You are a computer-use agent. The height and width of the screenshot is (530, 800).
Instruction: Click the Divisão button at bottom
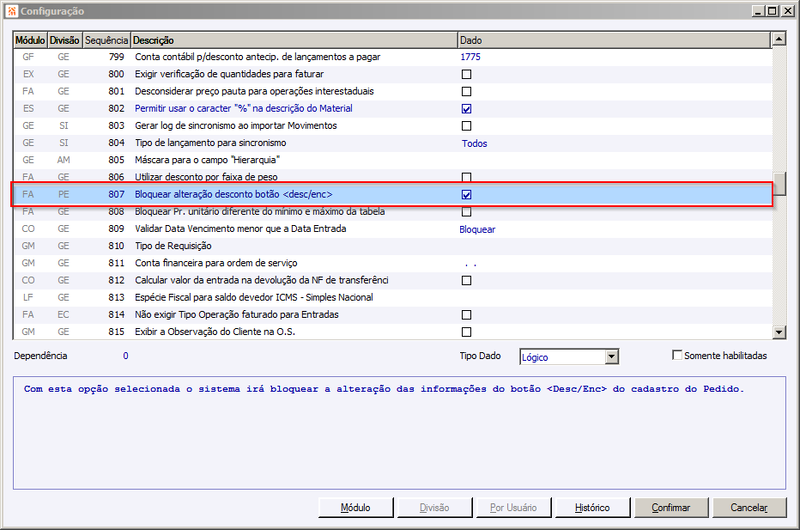coord(435,508)
